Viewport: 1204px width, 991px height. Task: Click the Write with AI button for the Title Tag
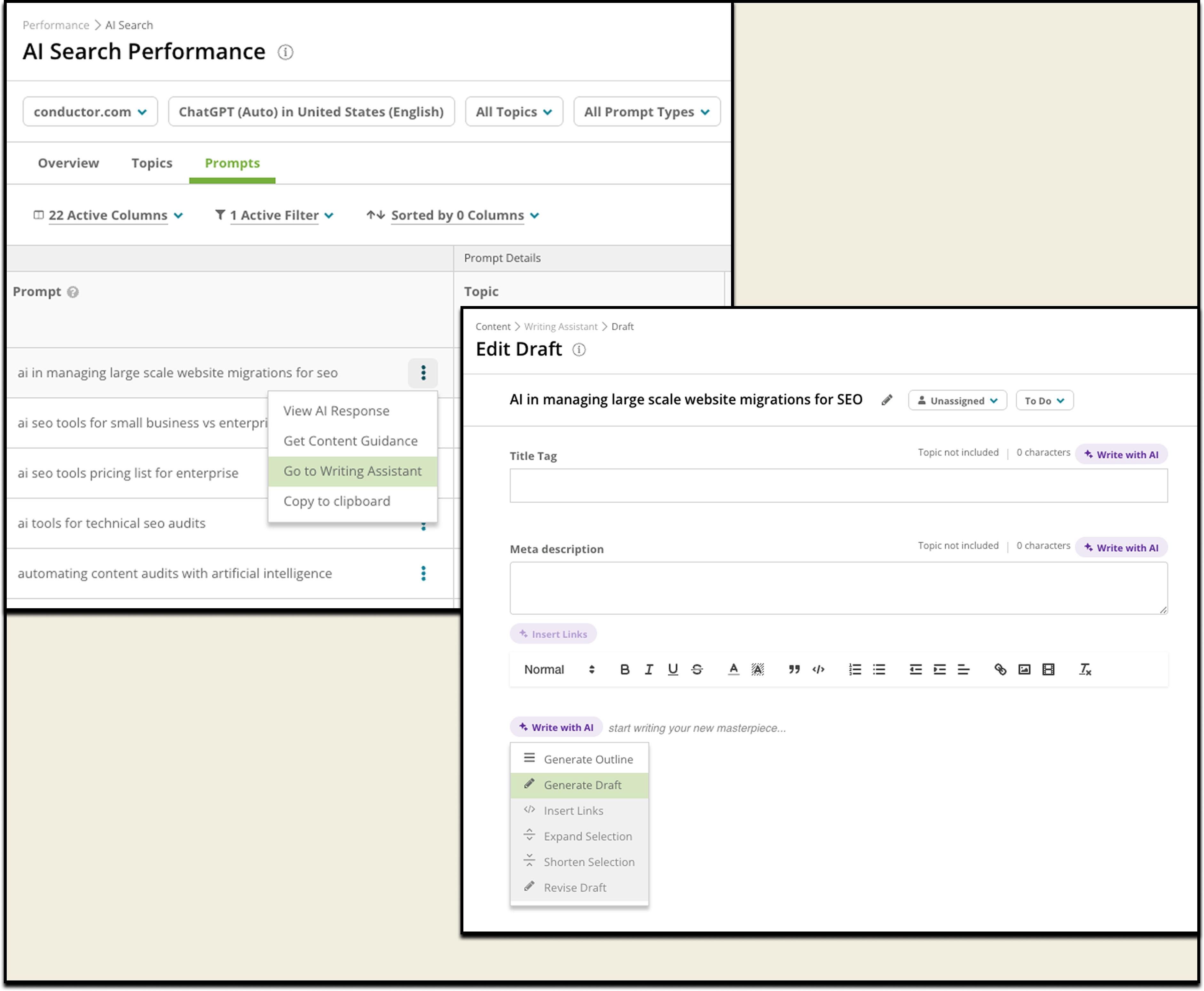(x=1121, y=454)
